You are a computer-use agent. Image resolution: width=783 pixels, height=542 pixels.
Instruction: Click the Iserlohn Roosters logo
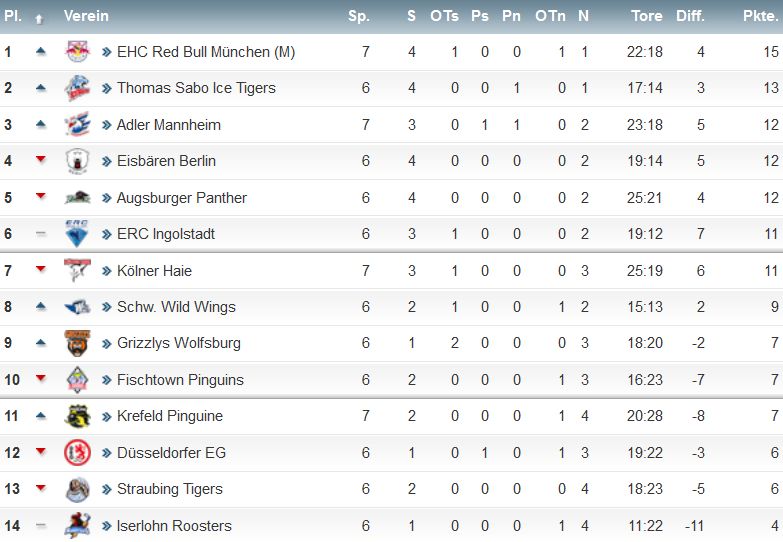pos(77,526)
